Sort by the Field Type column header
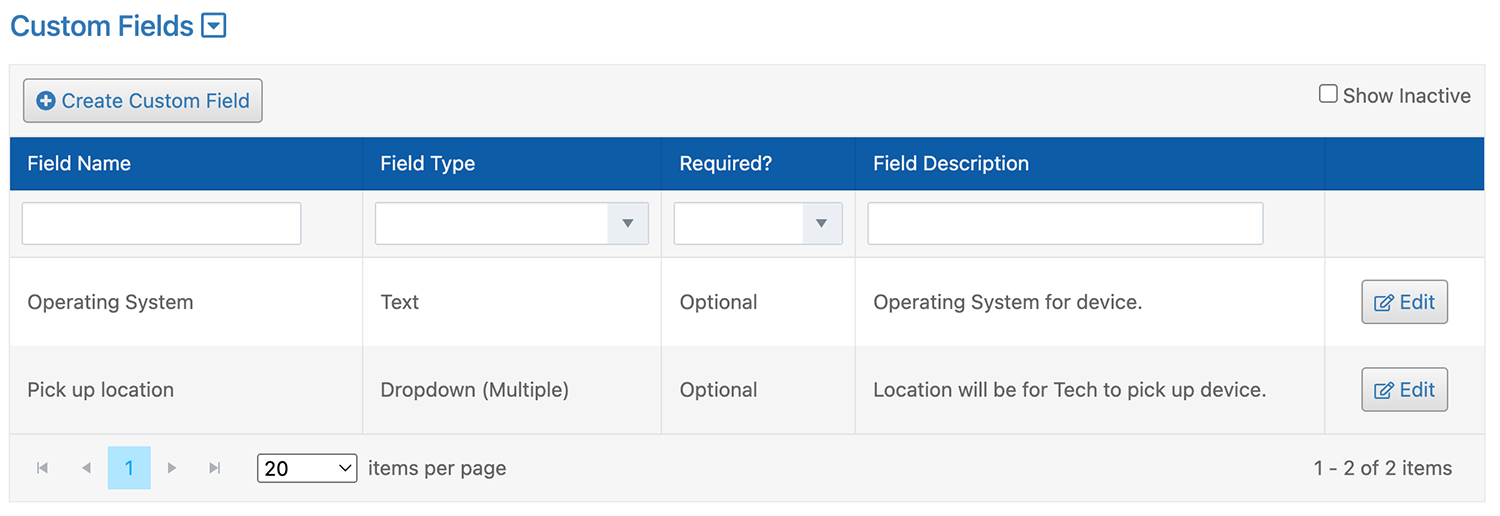This screenshot has width=1500, height=516. [428, 164]
